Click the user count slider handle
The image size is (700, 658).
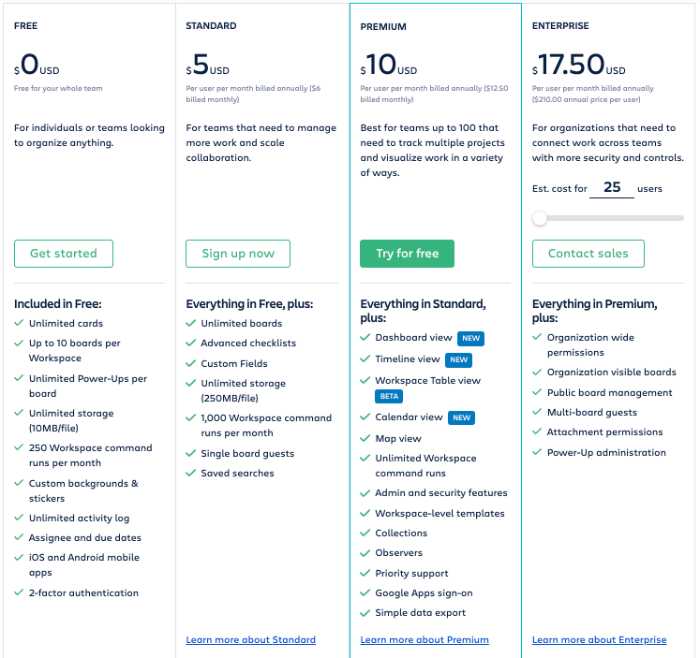point(540,218)
